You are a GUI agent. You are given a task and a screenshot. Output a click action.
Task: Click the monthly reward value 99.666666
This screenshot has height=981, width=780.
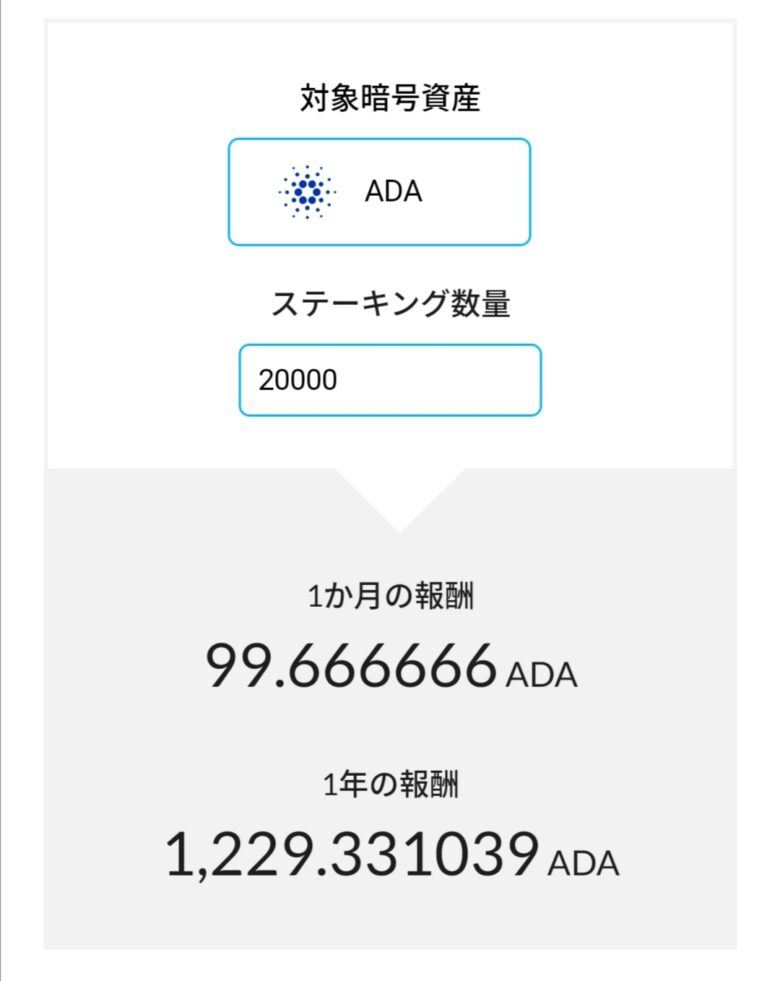click(352, 665)
